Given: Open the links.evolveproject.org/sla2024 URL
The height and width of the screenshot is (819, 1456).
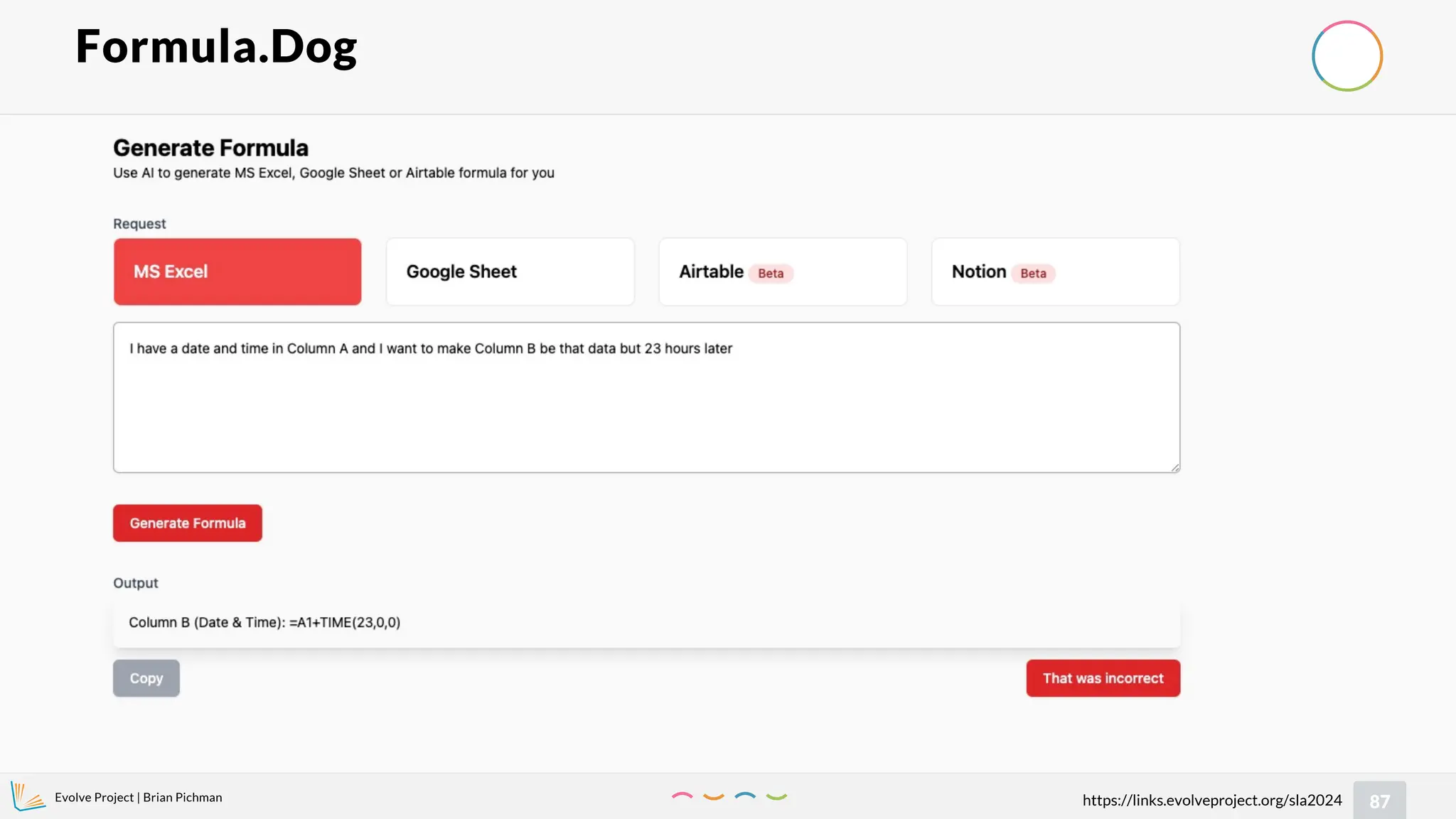Looking at the screenshot, I should tap(1211, 800).
